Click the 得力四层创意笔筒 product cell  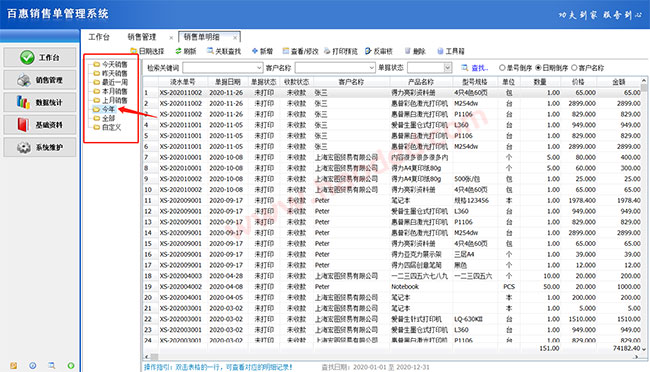(x=420, y=265)
